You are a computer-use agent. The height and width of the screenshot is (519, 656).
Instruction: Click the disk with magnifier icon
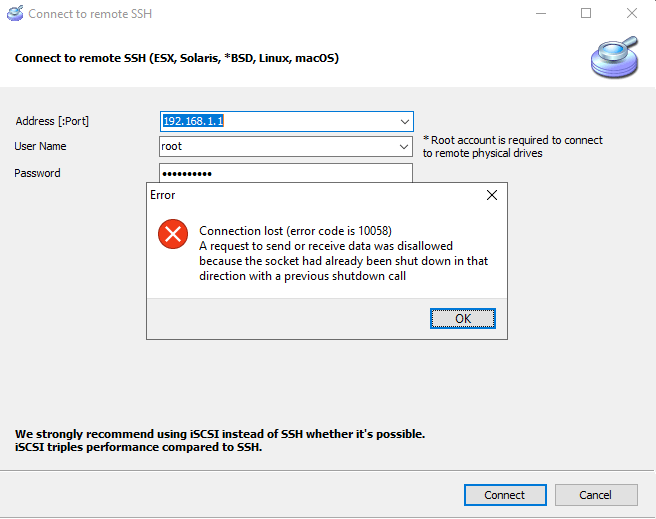(614, 56)
